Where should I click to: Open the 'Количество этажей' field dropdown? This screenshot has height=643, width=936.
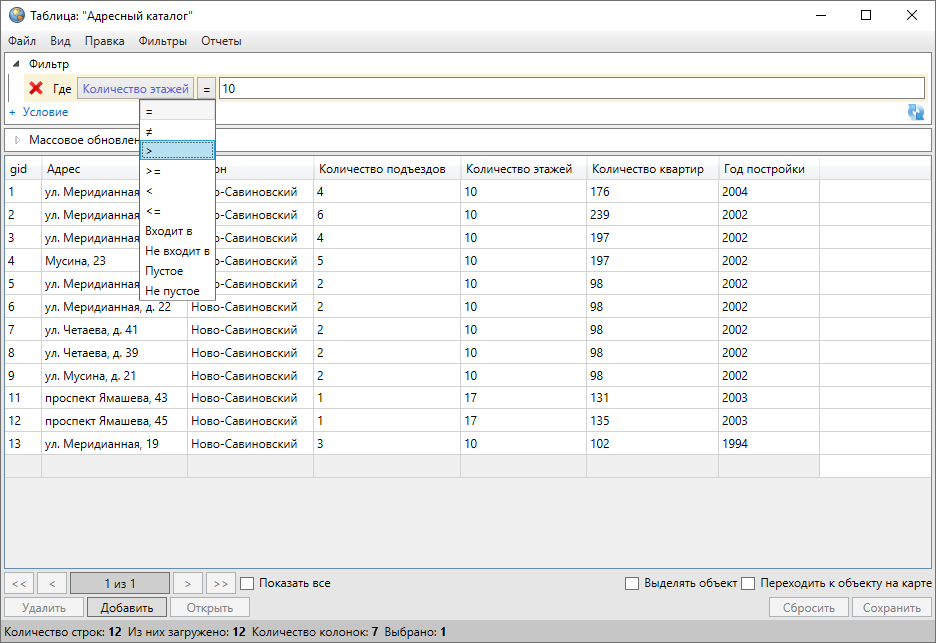(x=135, y=89)
